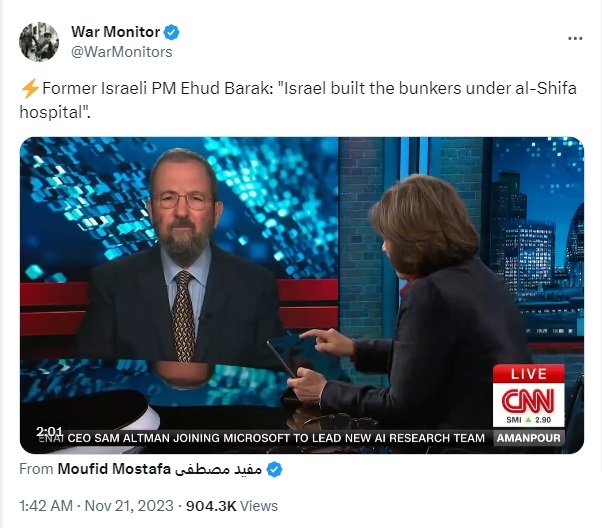Click the Sam Altman news ticker headline
The image size is (602, 528).
coord(276,438)
